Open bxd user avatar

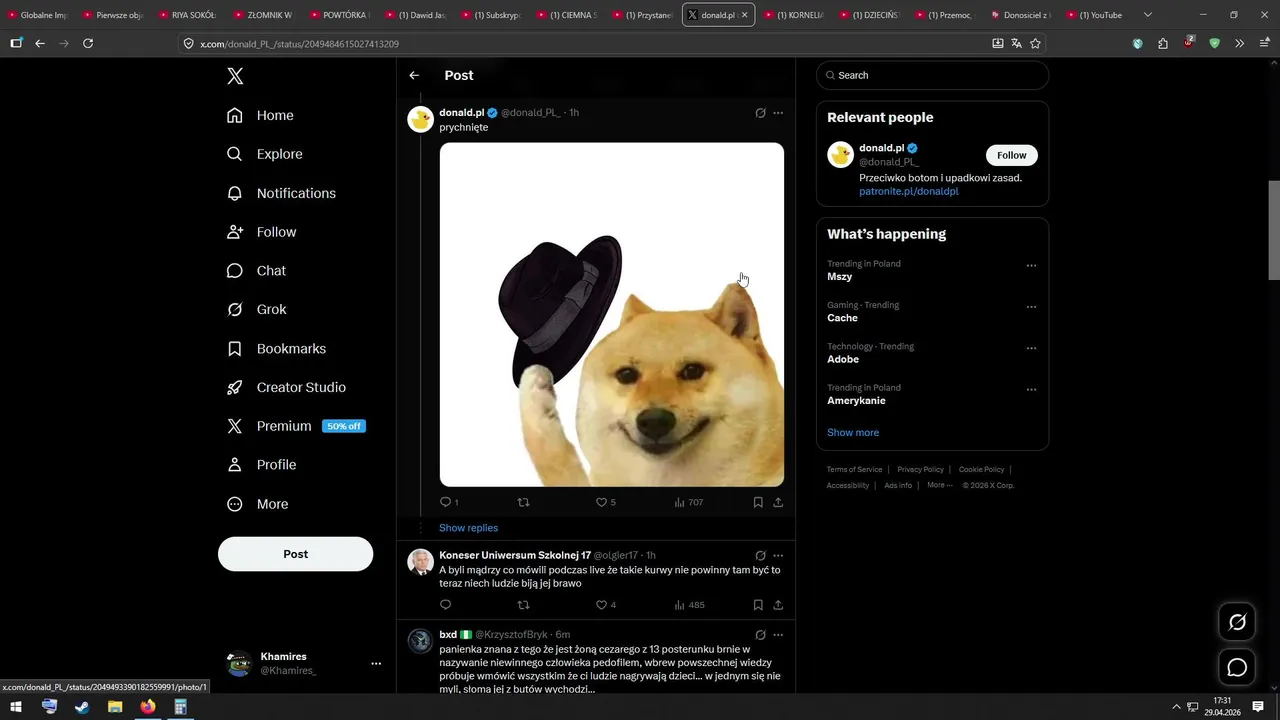pos(420,641)
